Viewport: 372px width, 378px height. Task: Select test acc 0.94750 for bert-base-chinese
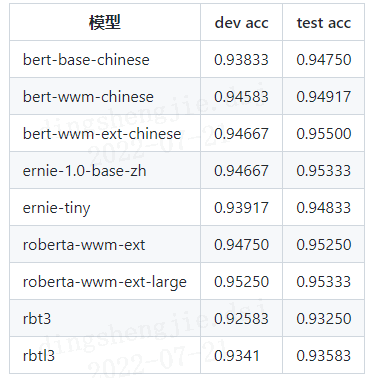(x=324, y=60)
